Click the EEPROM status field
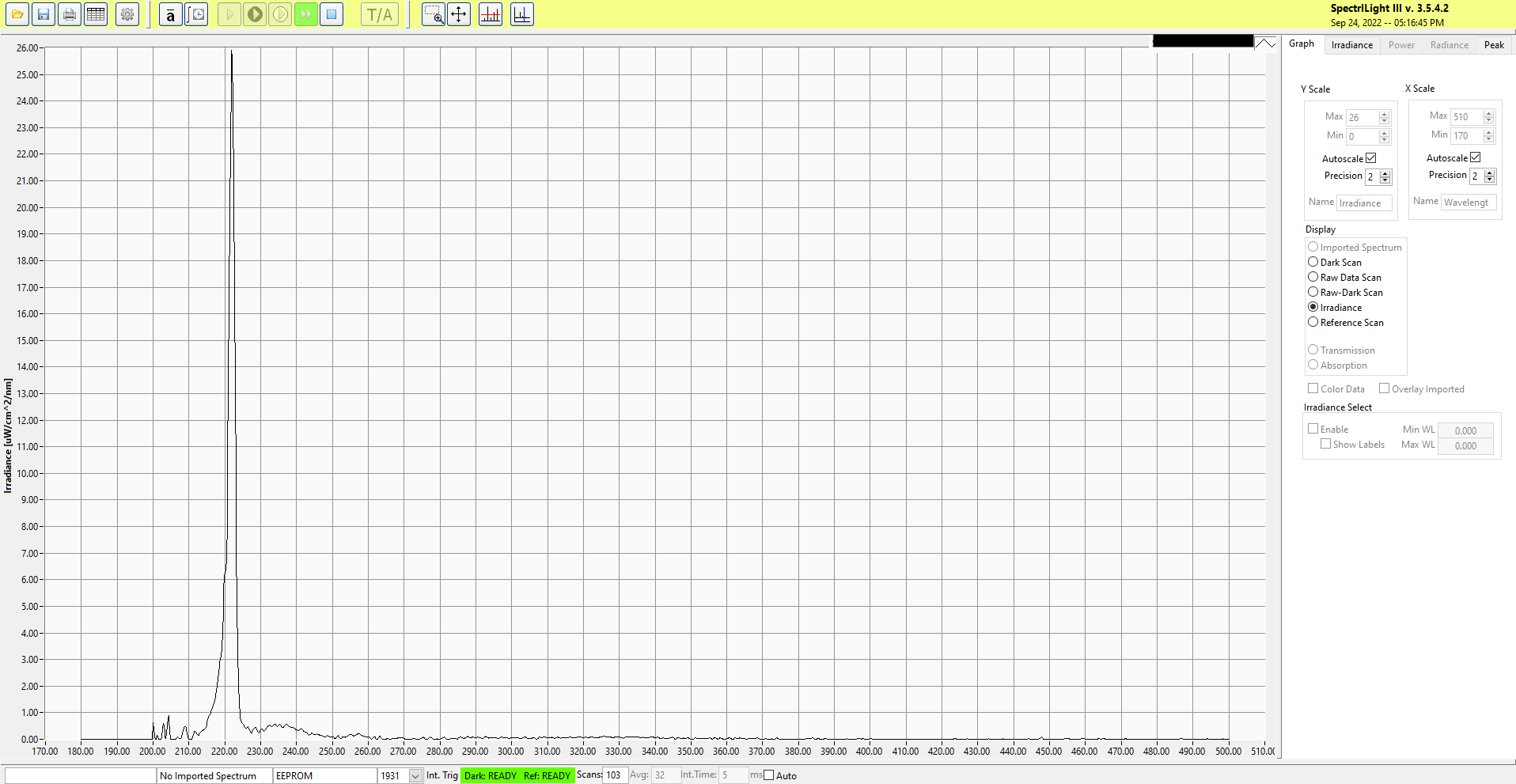This screenshot has width=1516, height=784. pyautogui.click(x=325, y=776)
